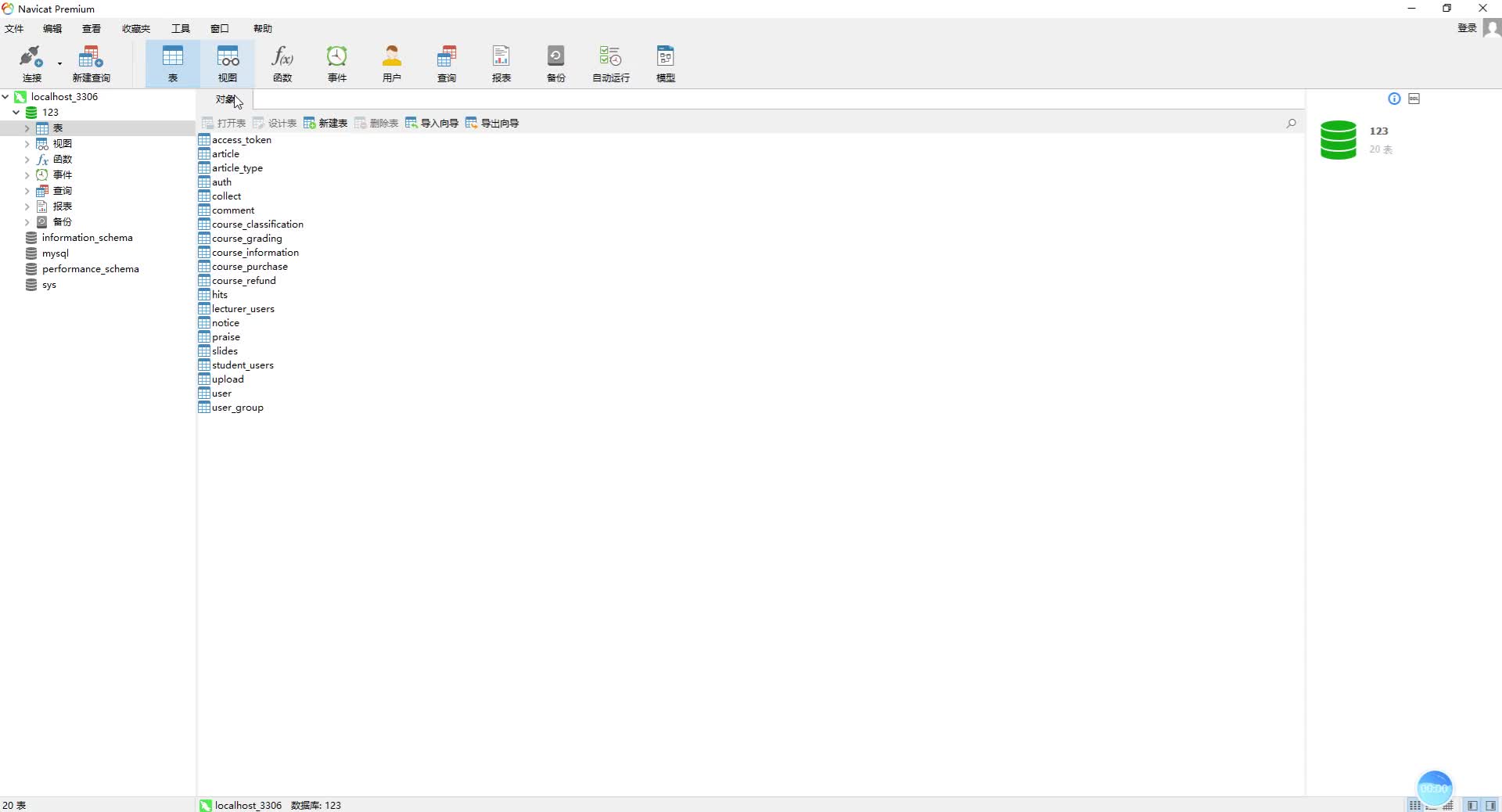The height and width of the screenshot is (812, 1502).
Task: Open the 窗口 menu
Action: click(220, 29)
